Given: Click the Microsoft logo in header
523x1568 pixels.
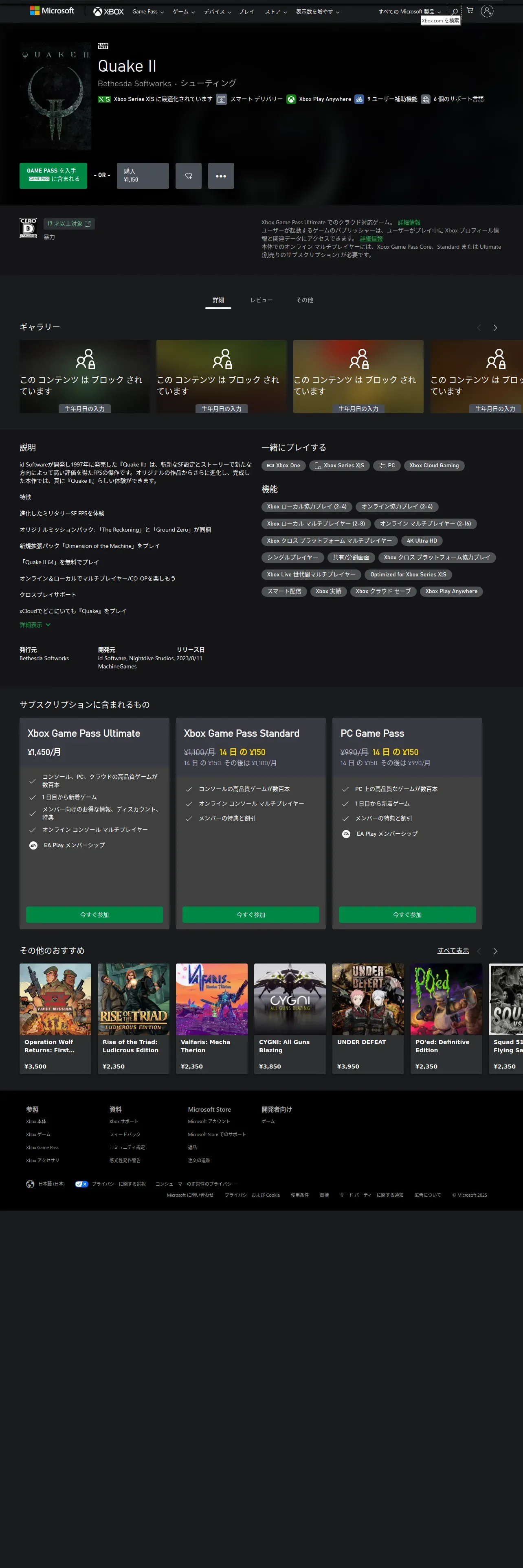Looking at the screenshot, I should pos(53,11).
